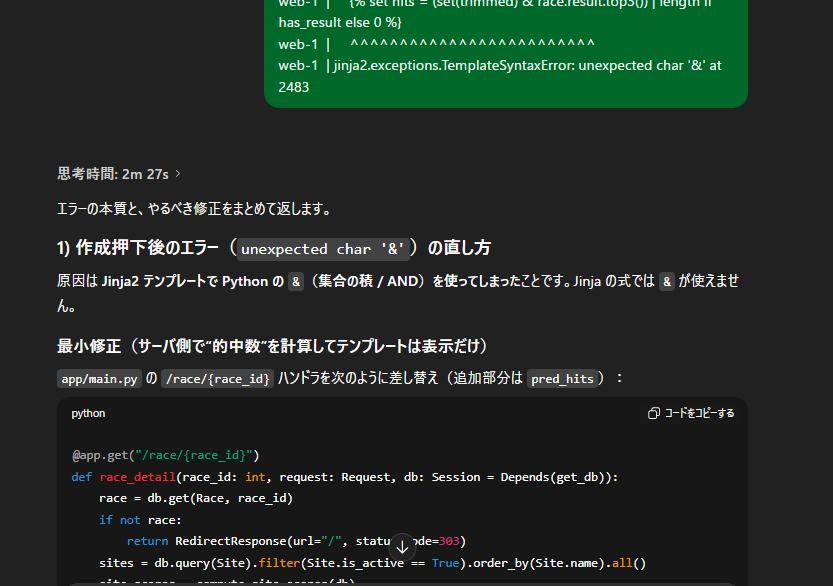Screen dimensions: 833x586
Task: Click the コードをコピーする button text
Action: point(699,413)
